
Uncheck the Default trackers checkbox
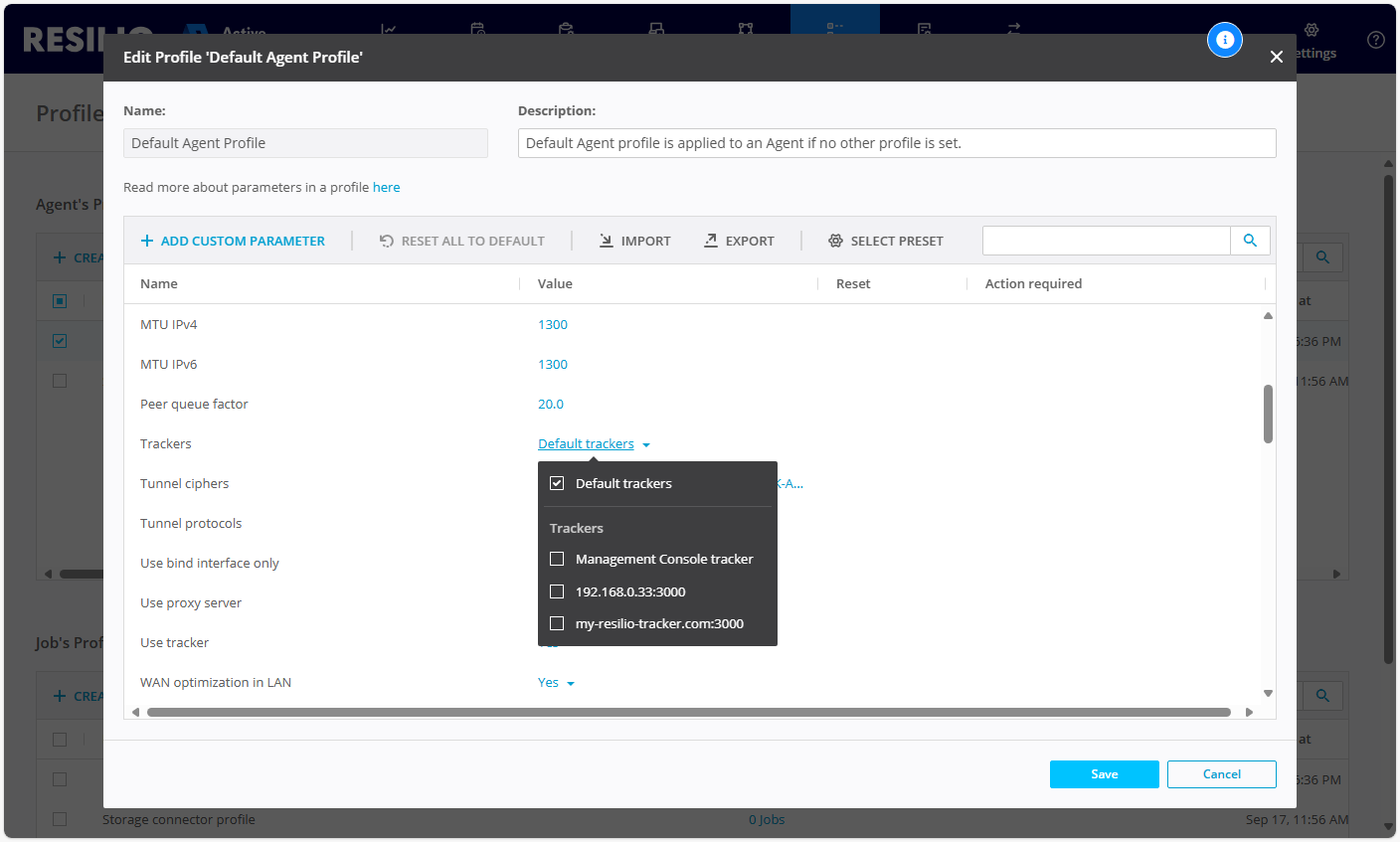click(x=557, y=483)
